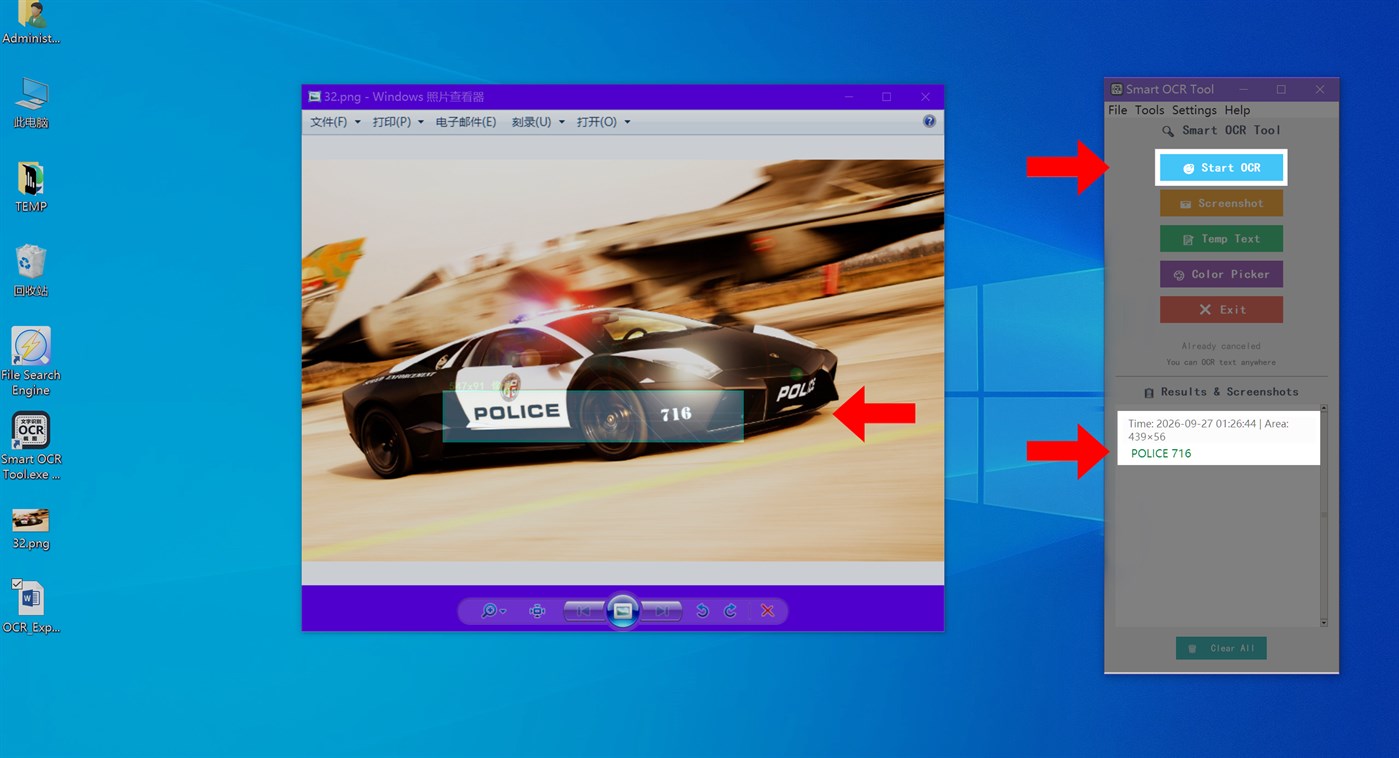Select the OCR_Exp... Word document icon
The width and height of the screenshot is (1399, 758).
[x=31, y=606]
